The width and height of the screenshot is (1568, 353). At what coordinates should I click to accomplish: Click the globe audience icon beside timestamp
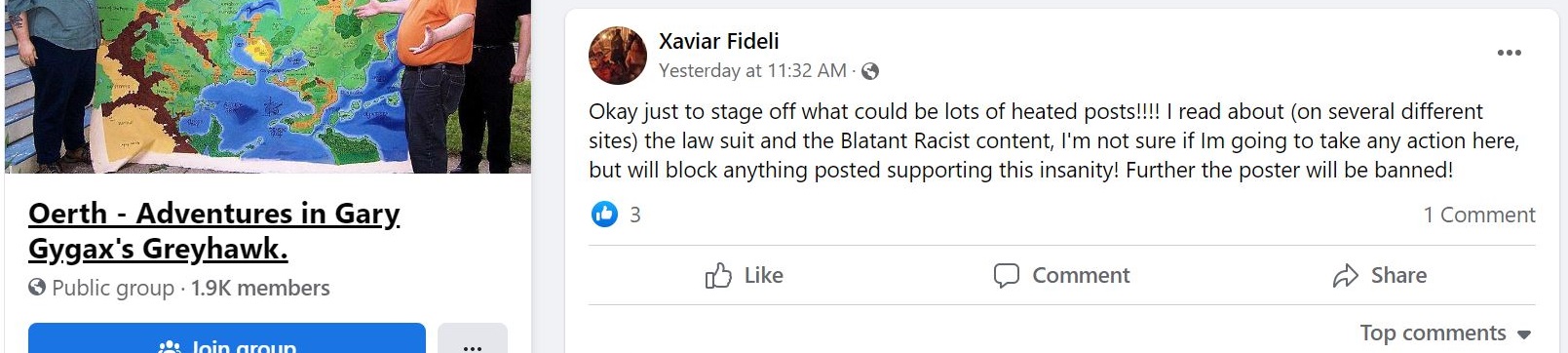point(870,71)
